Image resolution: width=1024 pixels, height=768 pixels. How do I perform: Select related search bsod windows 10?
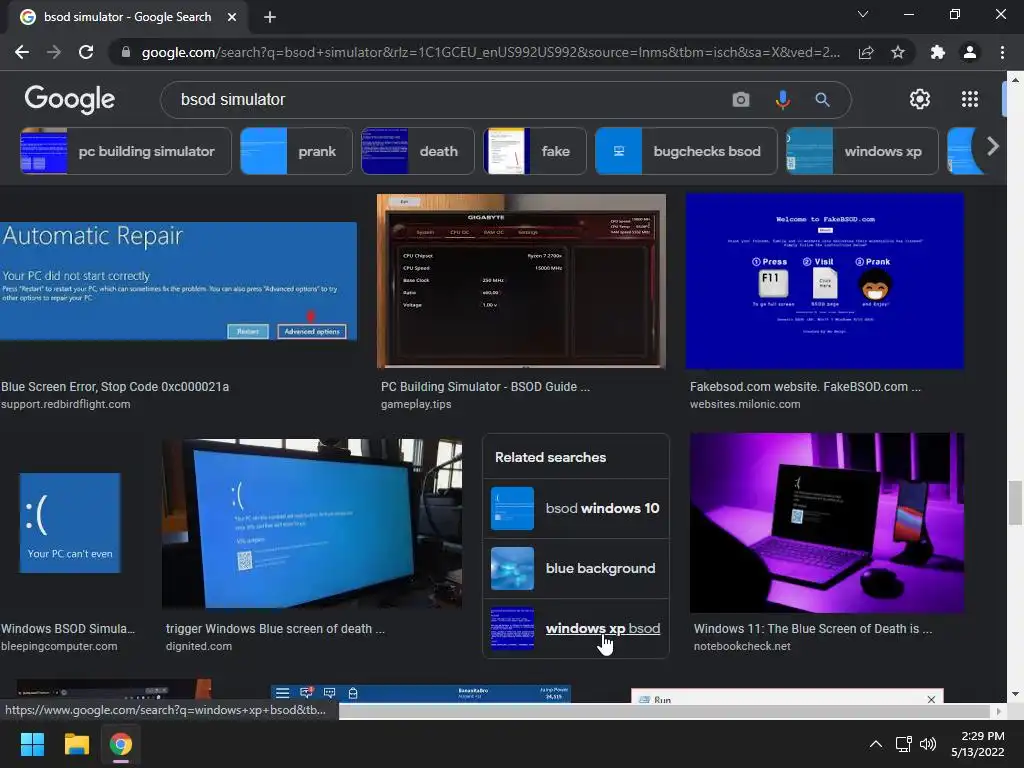576,508
